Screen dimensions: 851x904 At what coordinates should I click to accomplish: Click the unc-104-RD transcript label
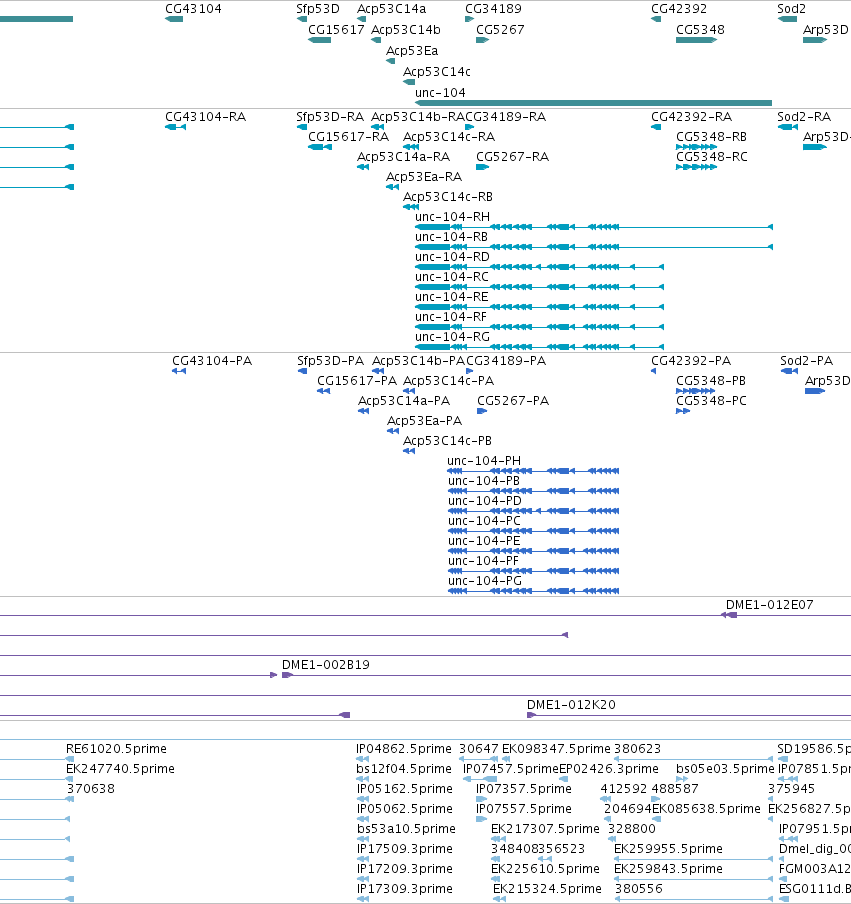click(452, 257)
